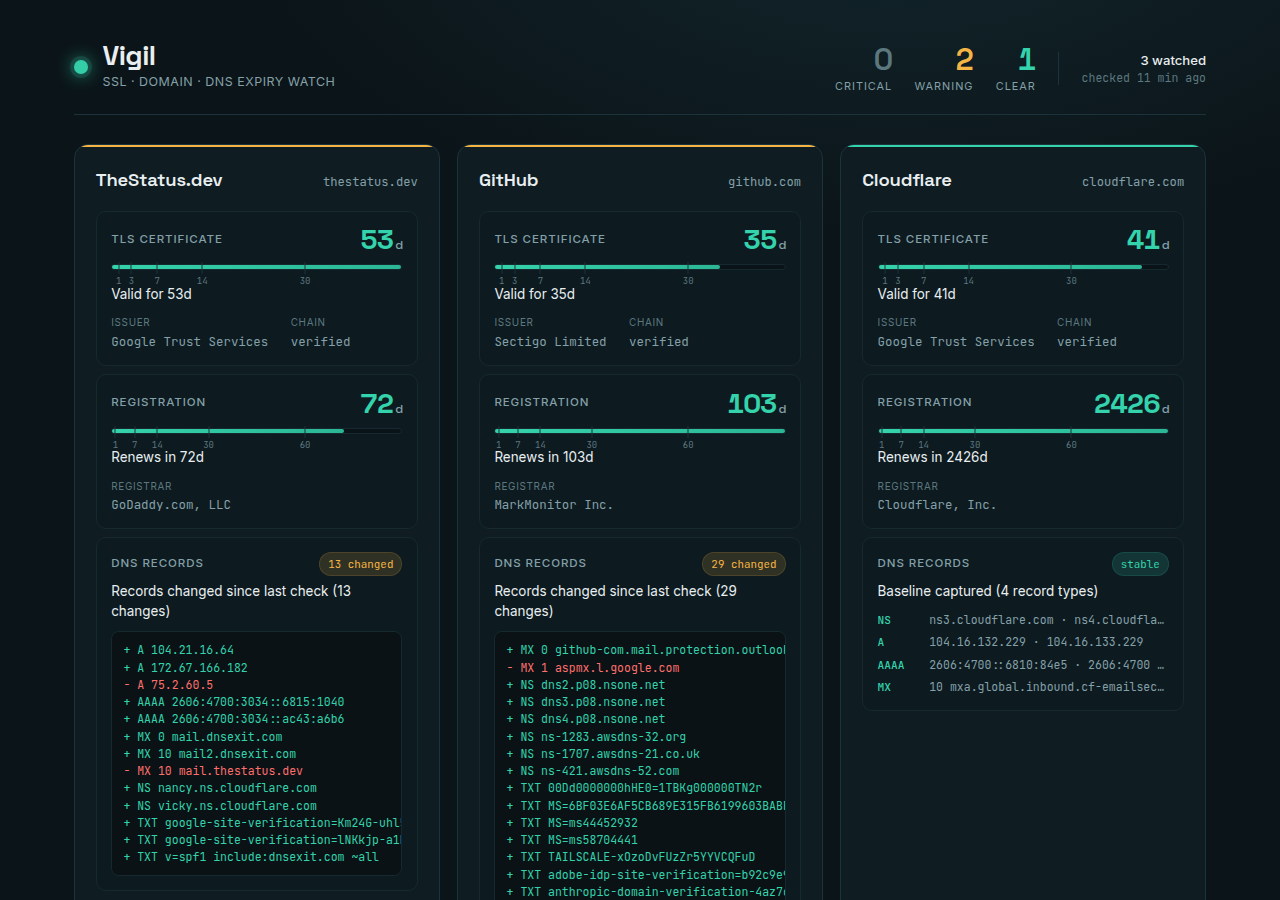
Task: Click the 'stable' DNS badge on Cloudflare
Action: point(1140,564)
